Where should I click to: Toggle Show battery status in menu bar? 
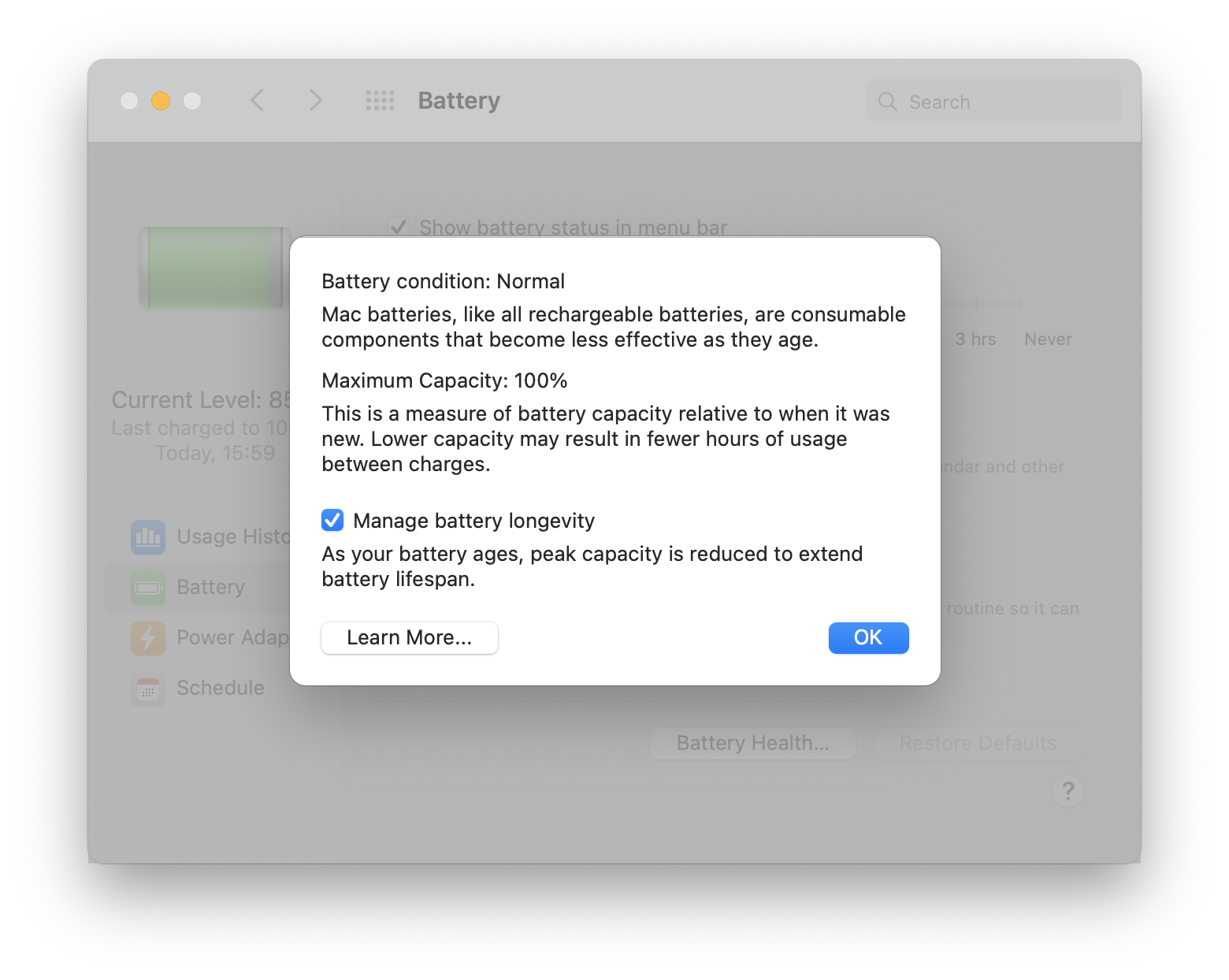coord(399,227)
